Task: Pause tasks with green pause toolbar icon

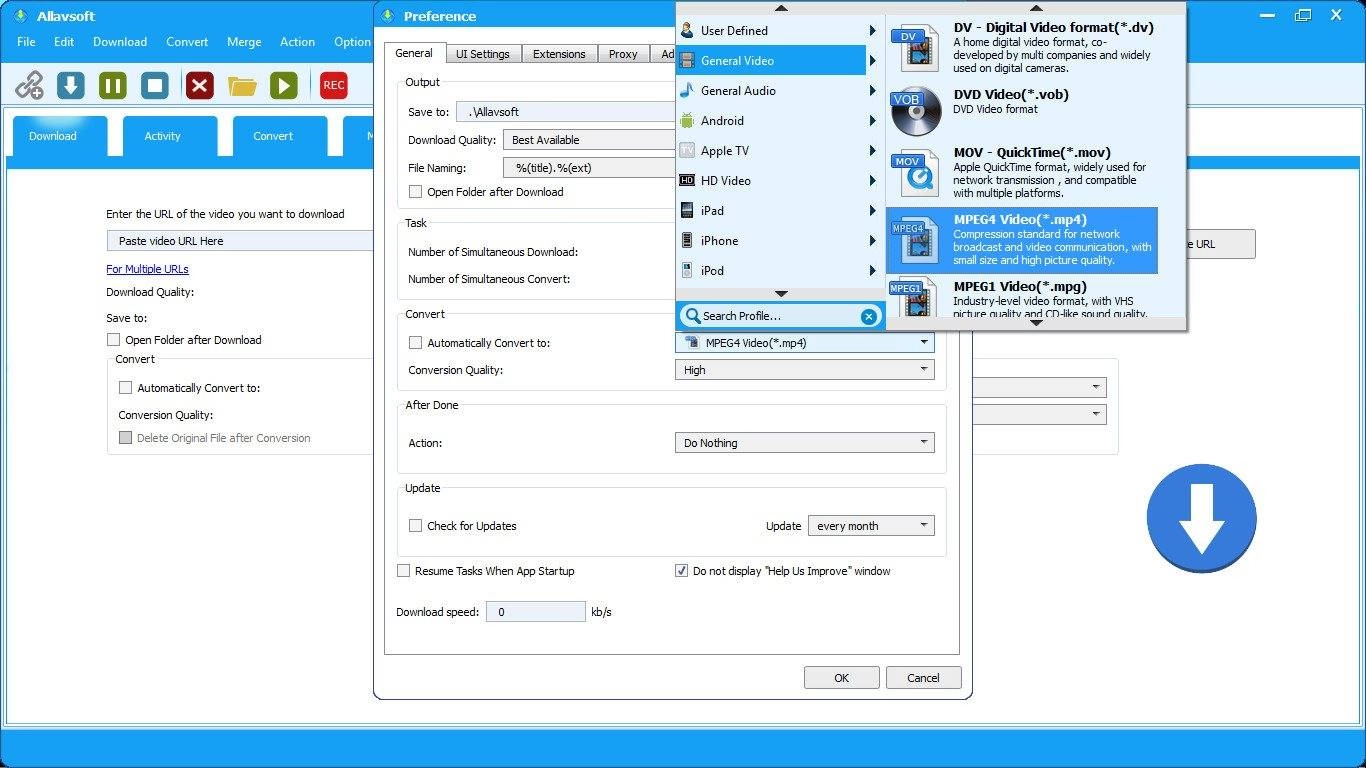Action: pyautogui.click(x=112, y=86)
